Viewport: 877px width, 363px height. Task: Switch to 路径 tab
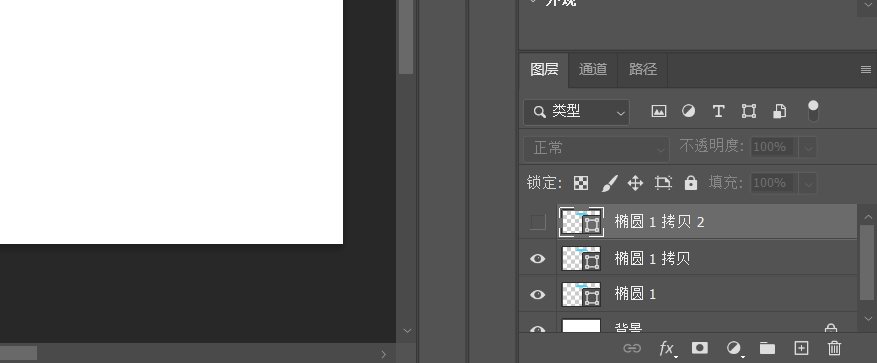[x=643, y=69]
